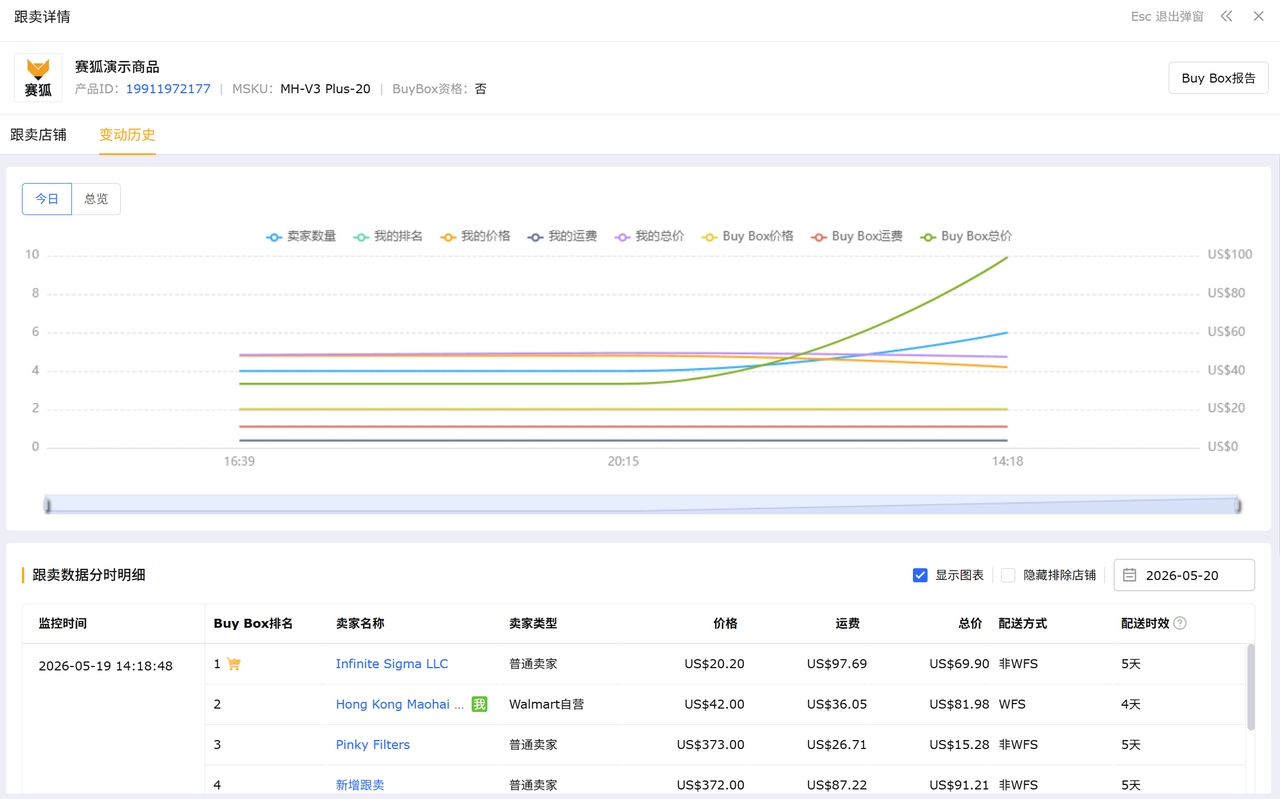
Task: Select the 变动历史 tab
Action: coord(127,135)
